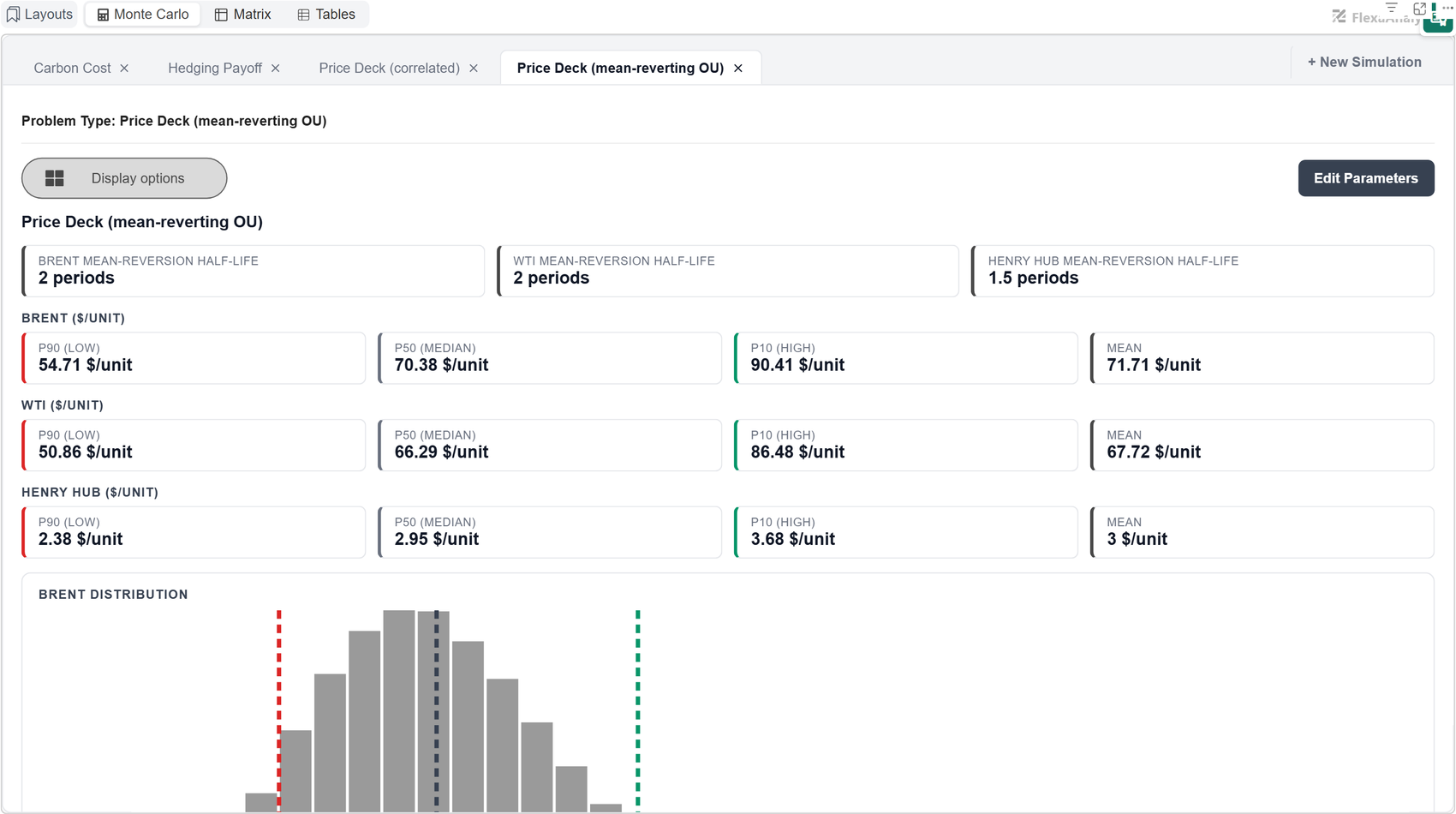
Task: Select the Carbon Cost simulation tab
Action: [x=72, y=69]
